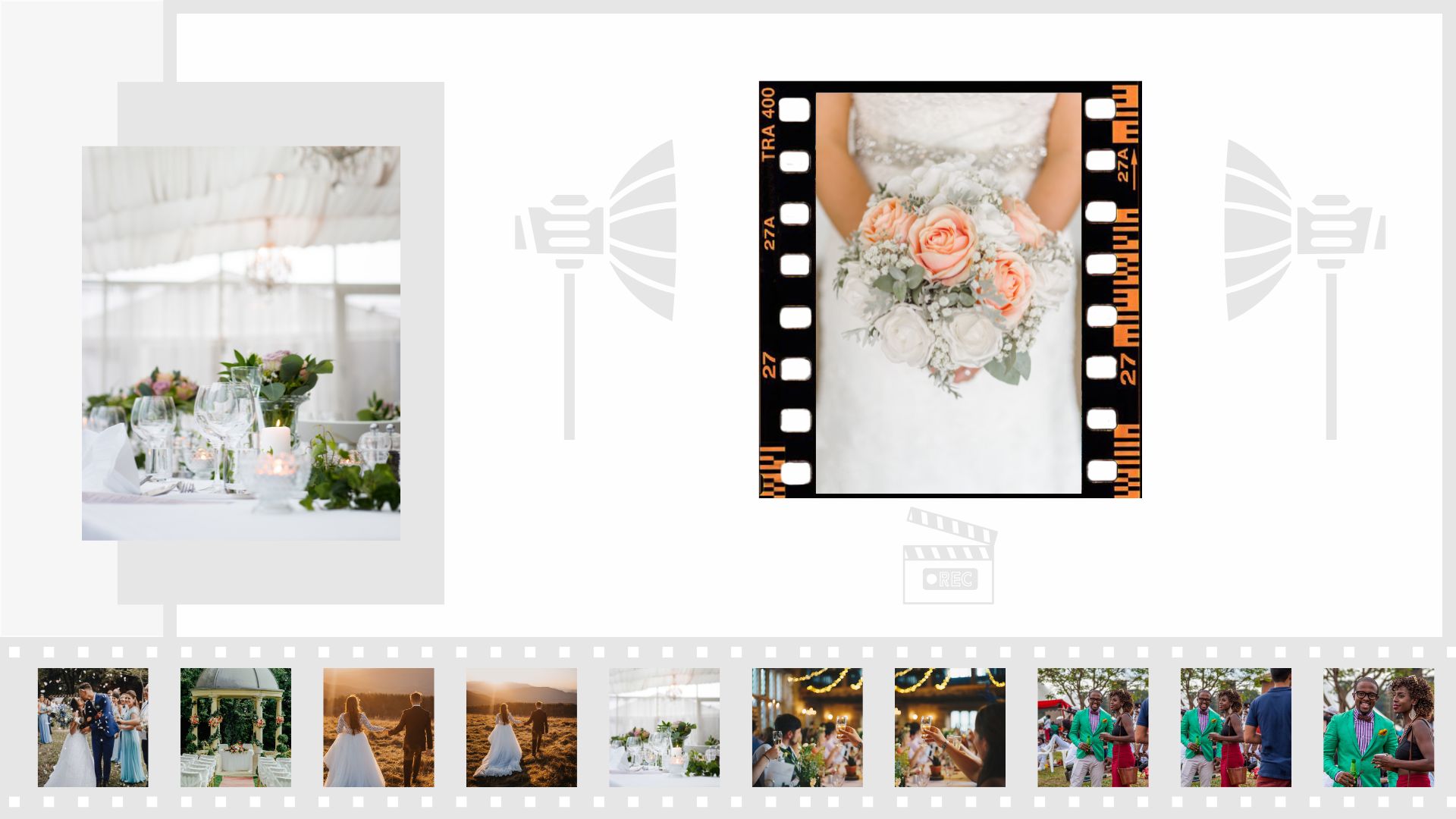Select the fourth thumbnail with bride's trailing dress
1456x819 pixels.
pos(521,726)
